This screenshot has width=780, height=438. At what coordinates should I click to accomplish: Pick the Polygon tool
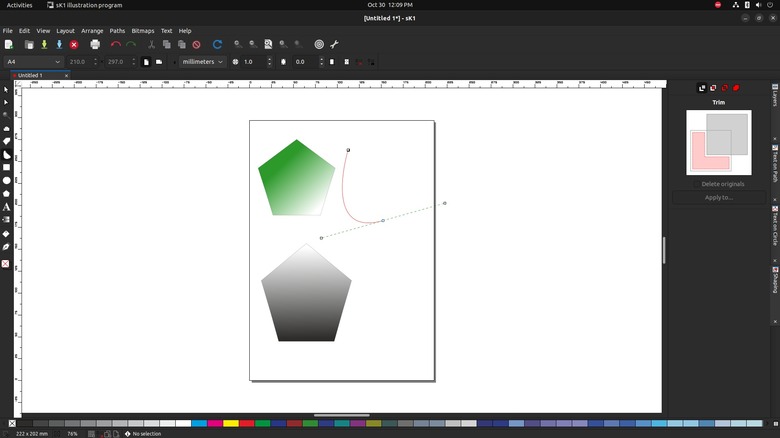pos(6,194)
